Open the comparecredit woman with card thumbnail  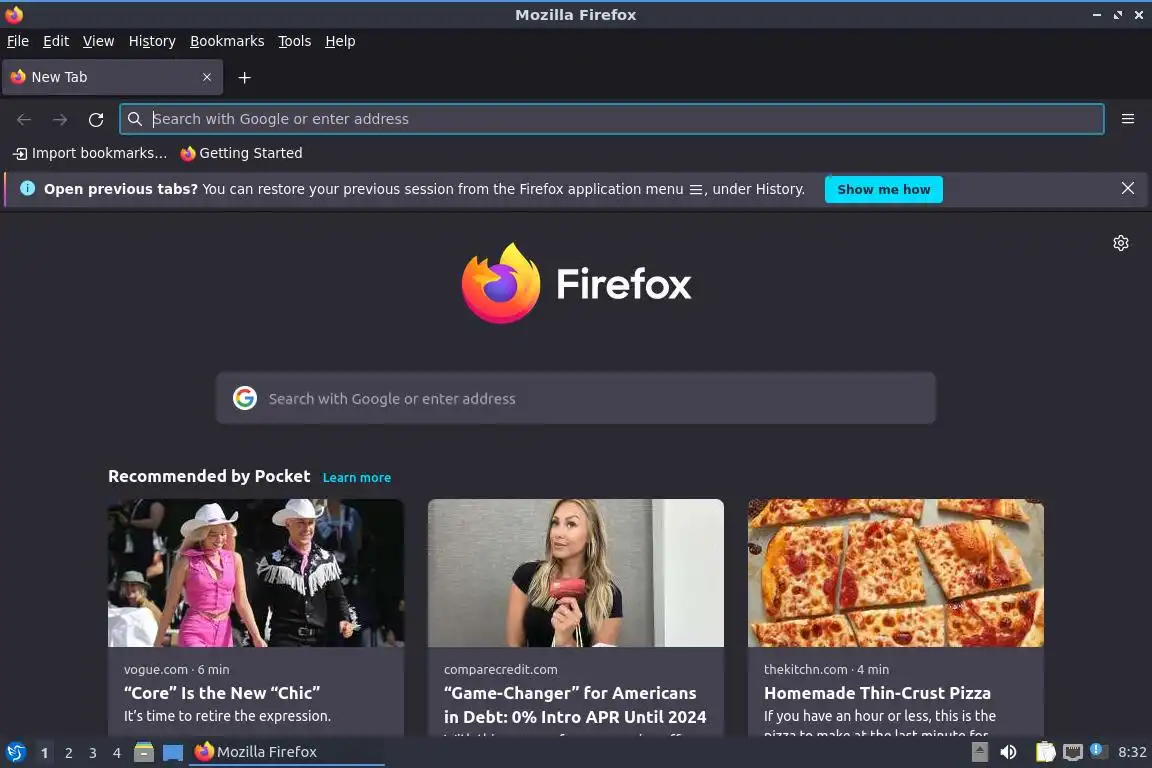[575, 573]
